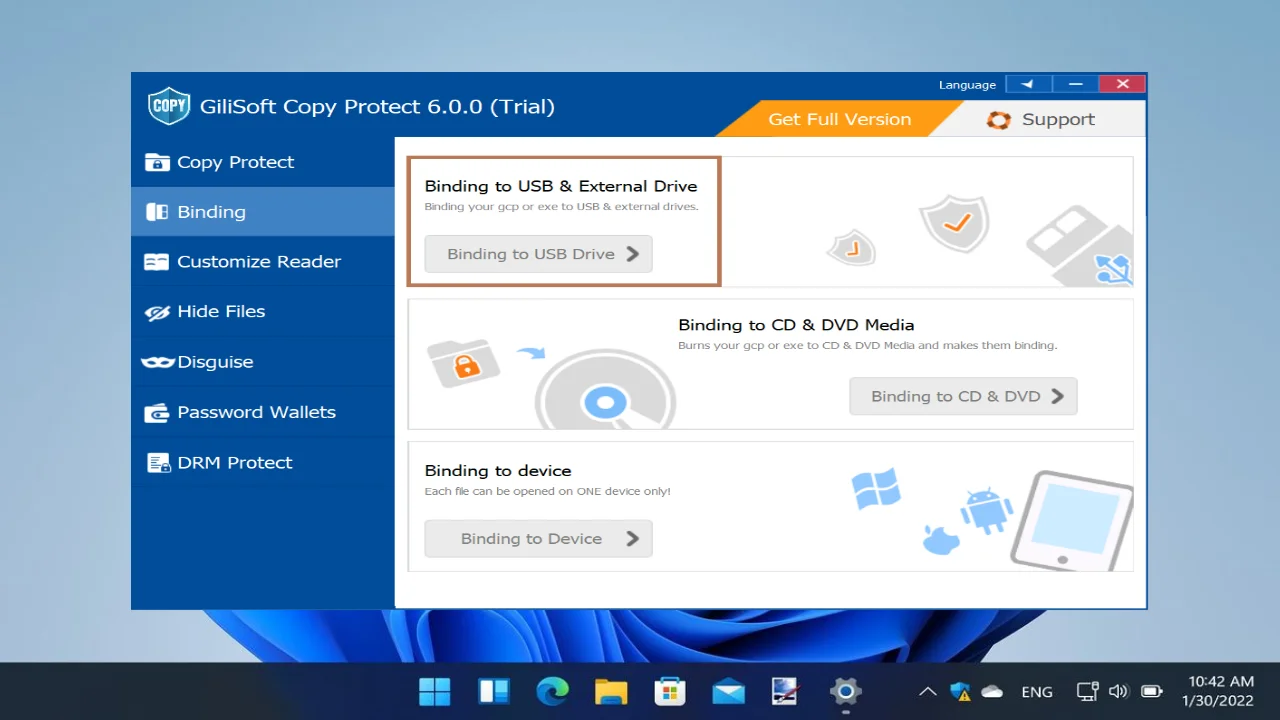
Task: Click the large shield checkmark illustration
Action: pyautogui.click(x=954, y=224)
